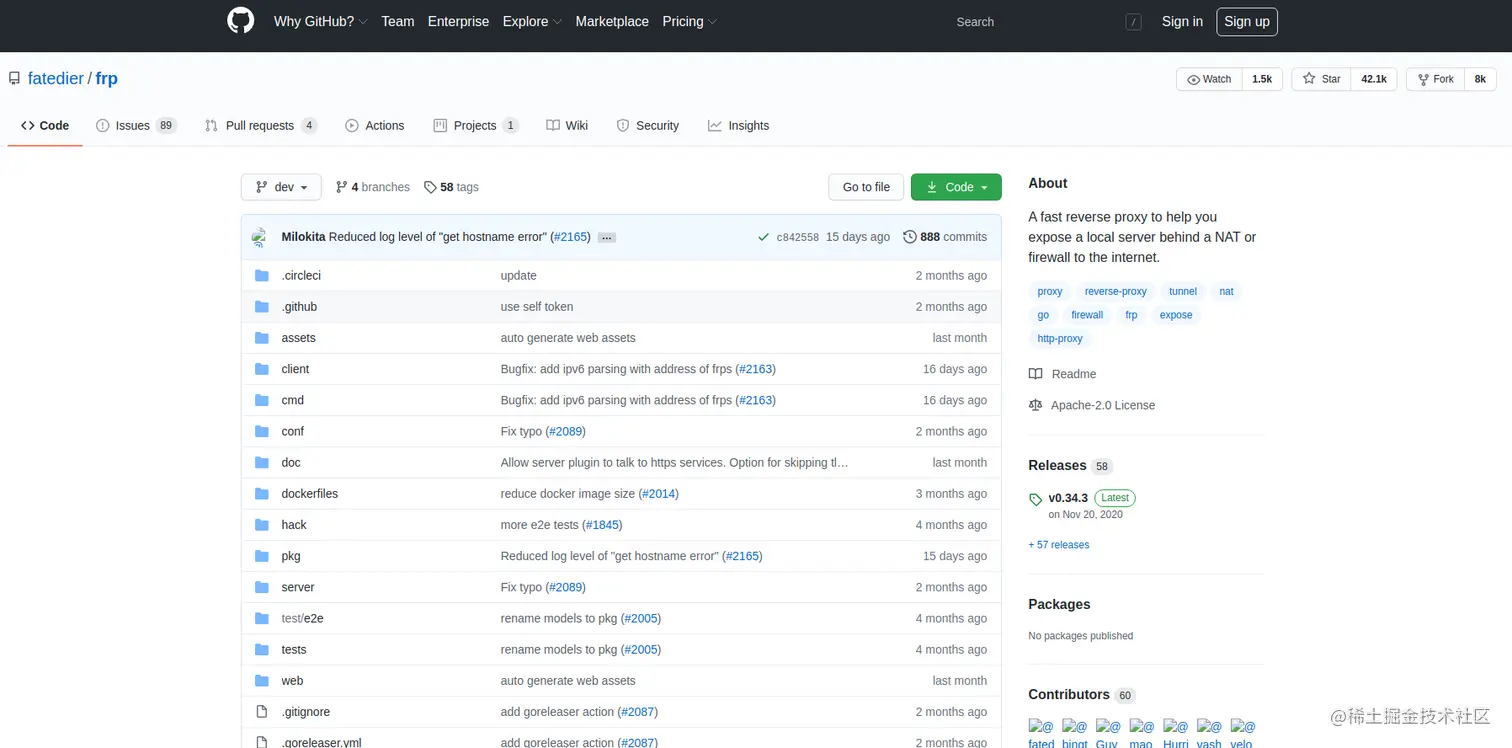Click the Sign in link

[1182, 21]
